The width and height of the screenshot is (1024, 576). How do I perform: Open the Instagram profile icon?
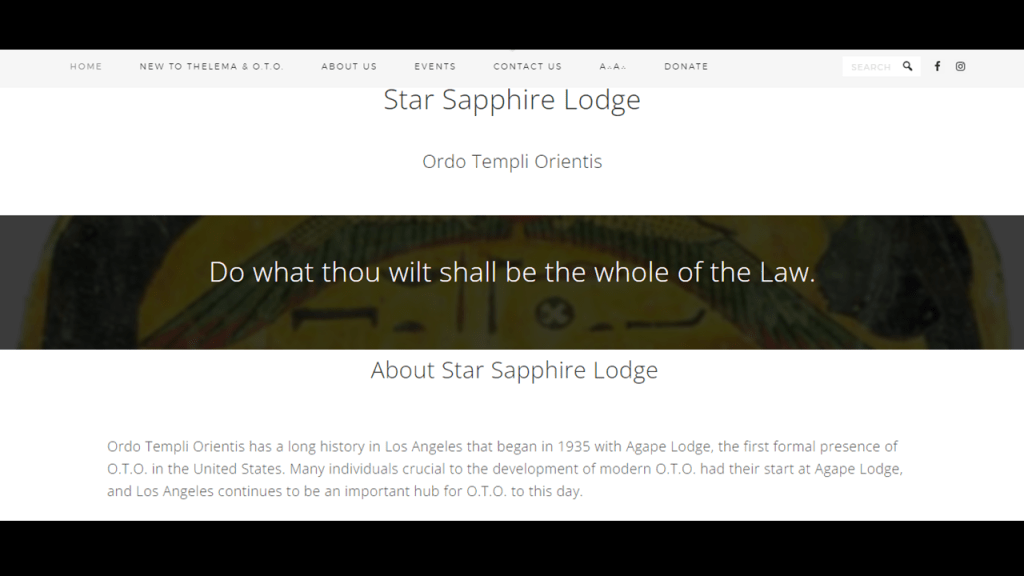click(960, 67)
